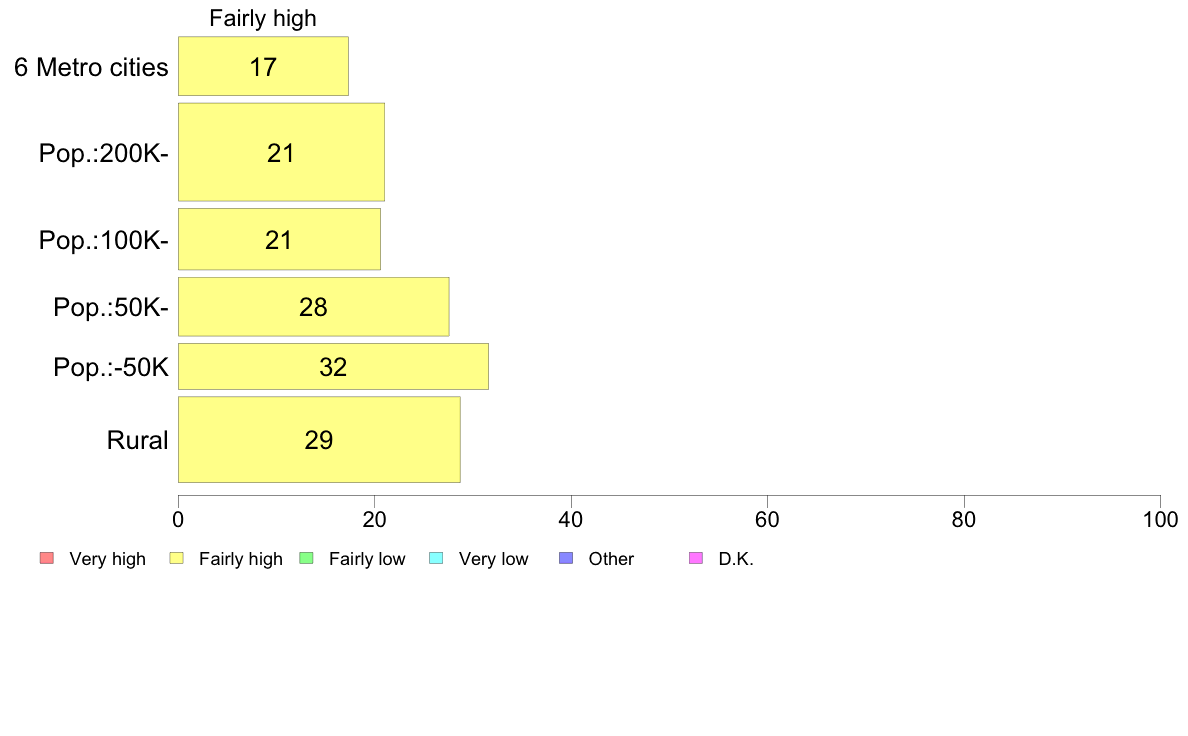Image resolution: width=1188 pixels, height=736 pixels.
Task: Click the Pop.:-50K row label
Action: [111, 368]
